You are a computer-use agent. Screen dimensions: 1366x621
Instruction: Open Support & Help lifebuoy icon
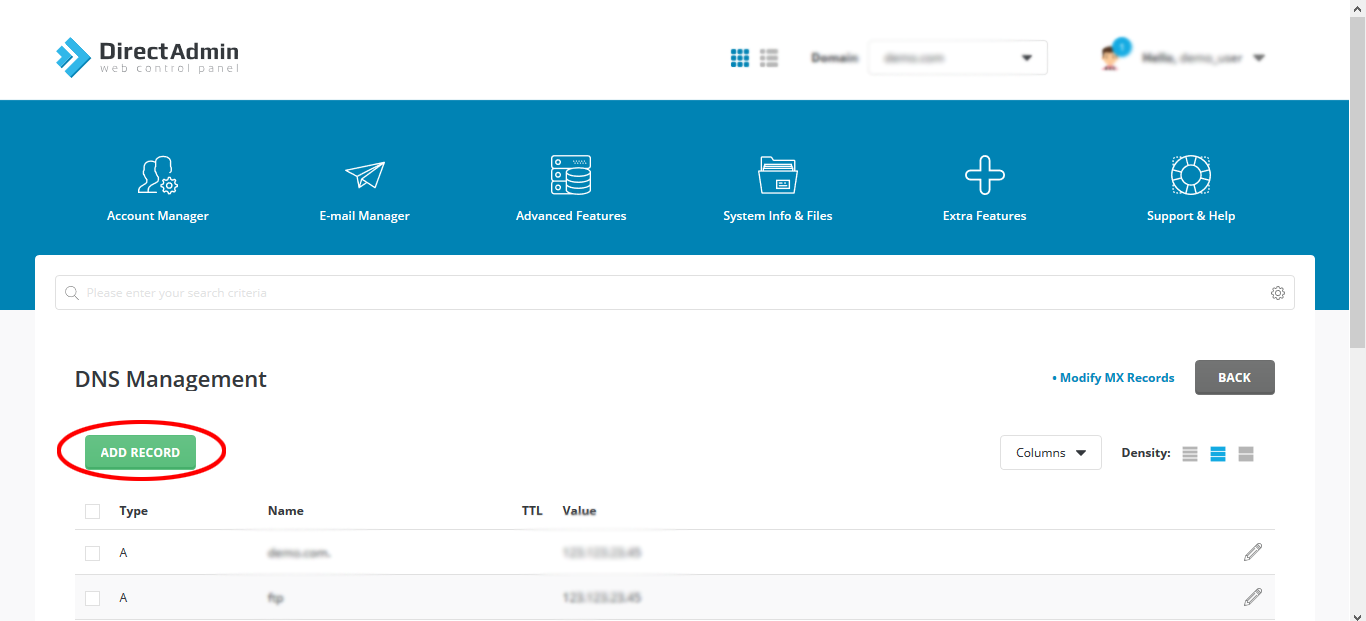(1191, 175)
